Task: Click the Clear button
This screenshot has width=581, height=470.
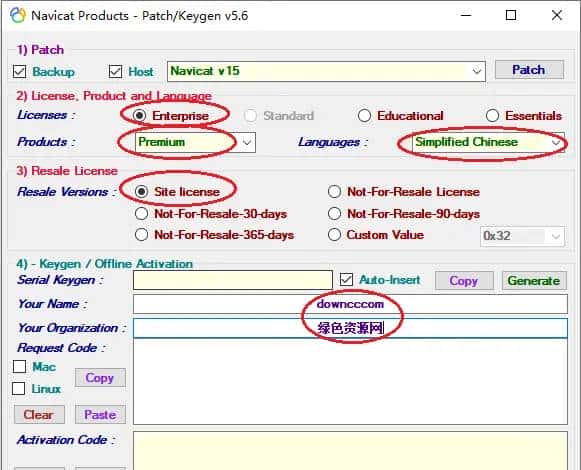Action: (x=39, y=414)
